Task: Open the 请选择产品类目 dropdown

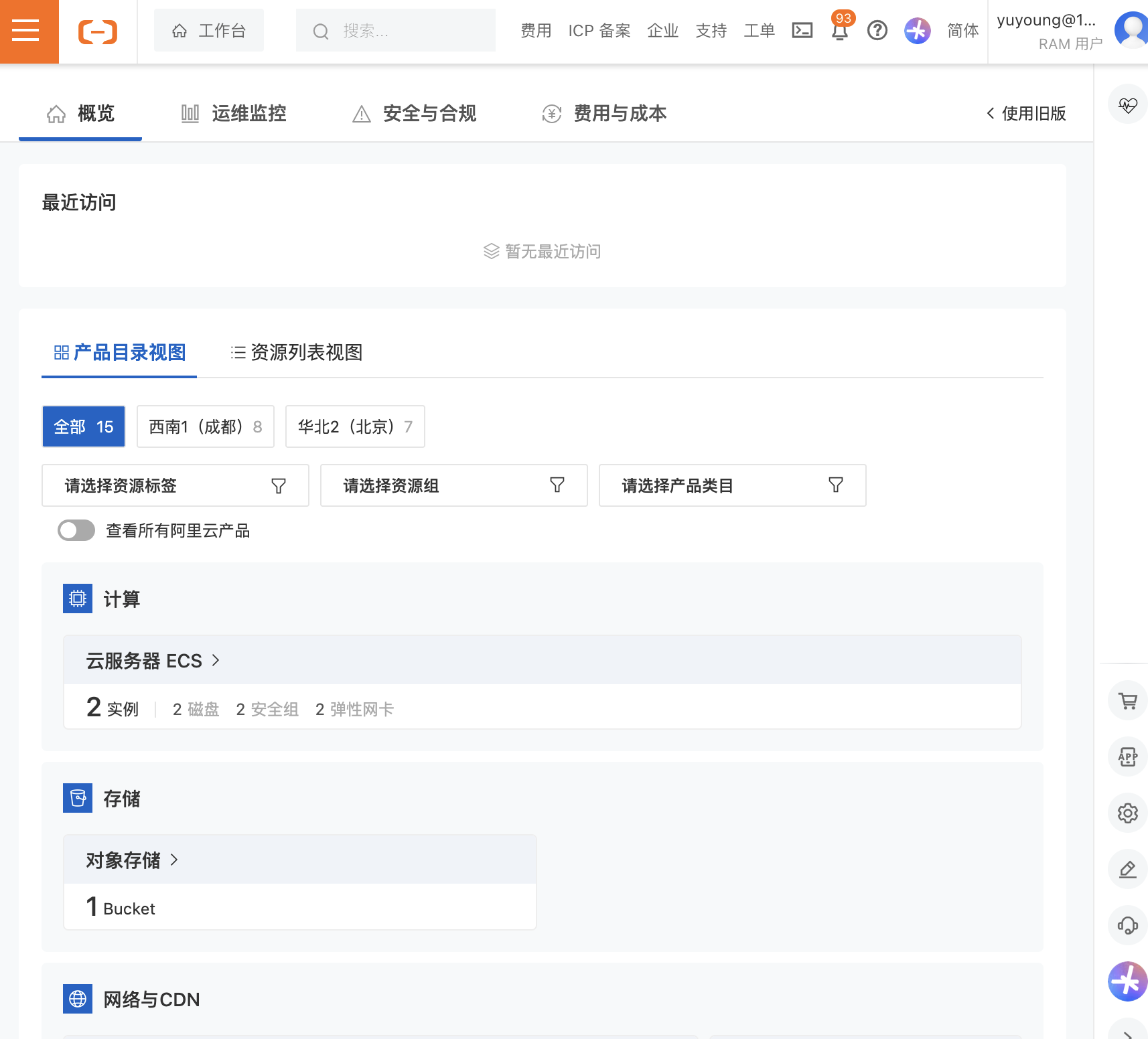Action: (x=732, y=485)
